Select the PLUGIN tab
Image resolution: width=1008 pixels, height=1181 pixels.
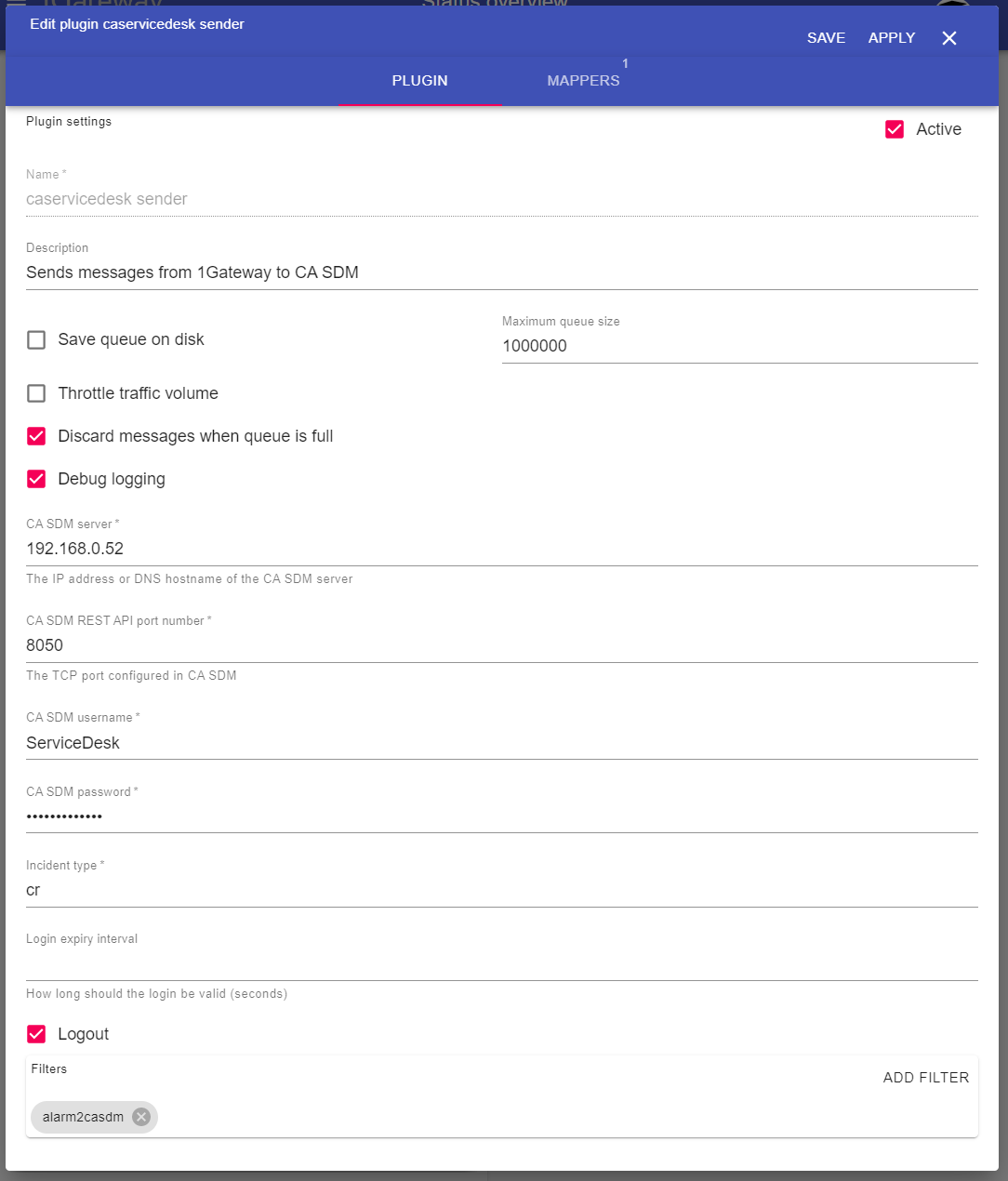tap(419, 81)
